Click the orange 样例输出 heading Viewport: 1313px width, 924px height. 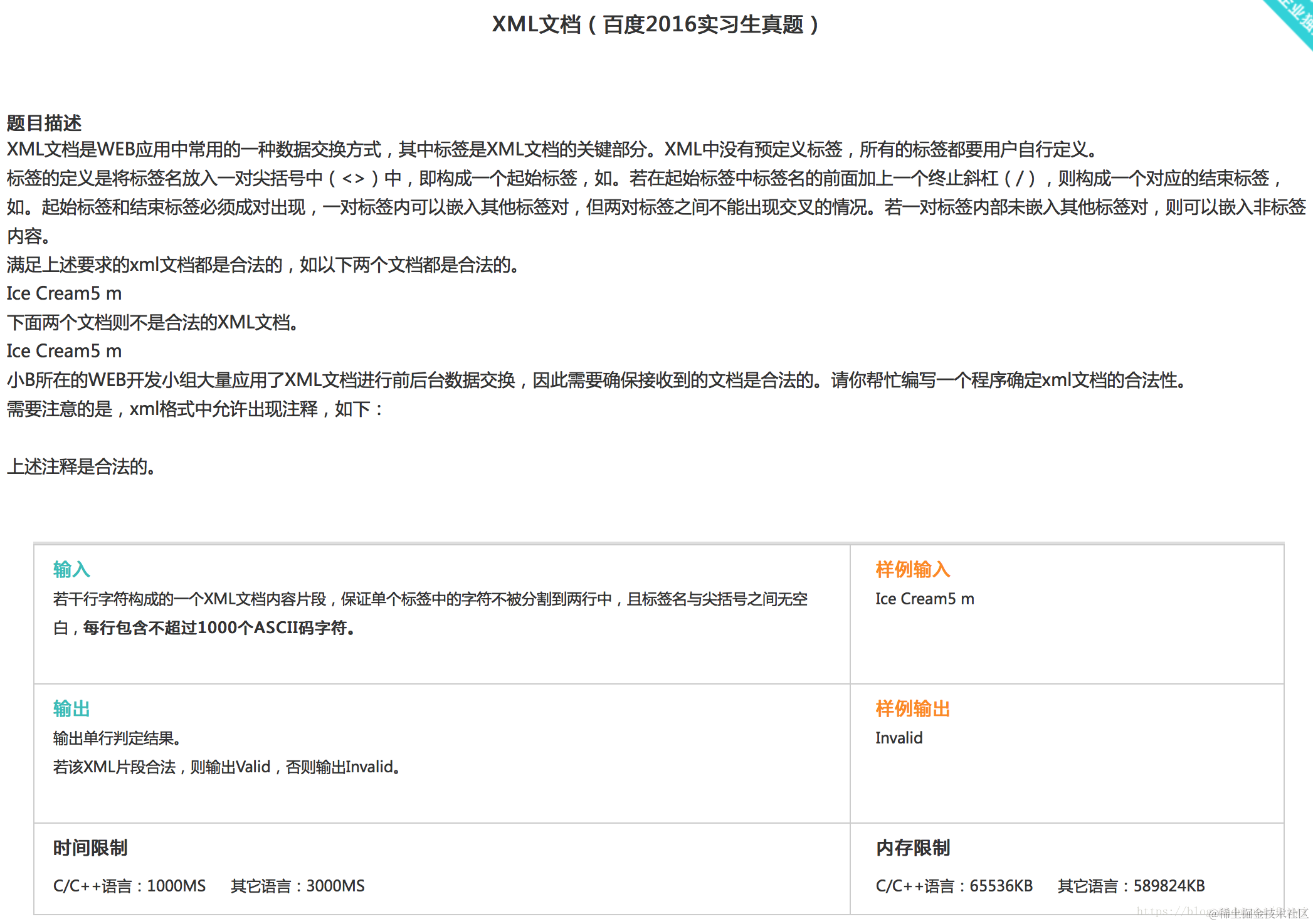click(913, 708)
